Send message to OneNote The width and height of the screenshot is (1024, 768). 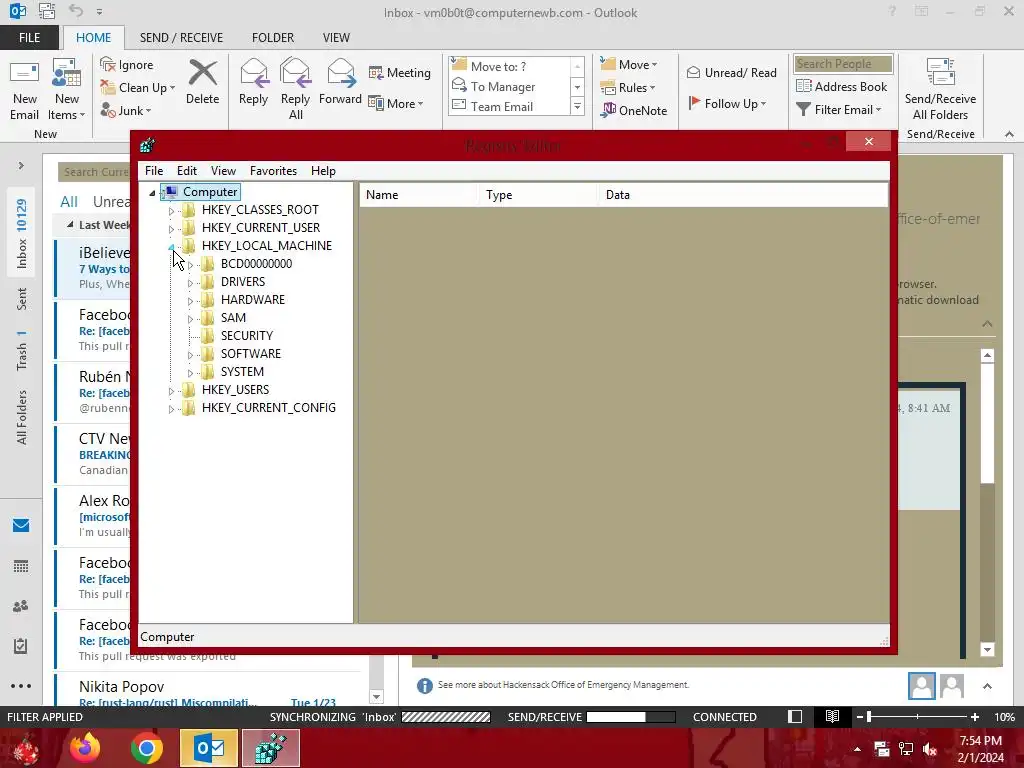(x=635, y=110)
